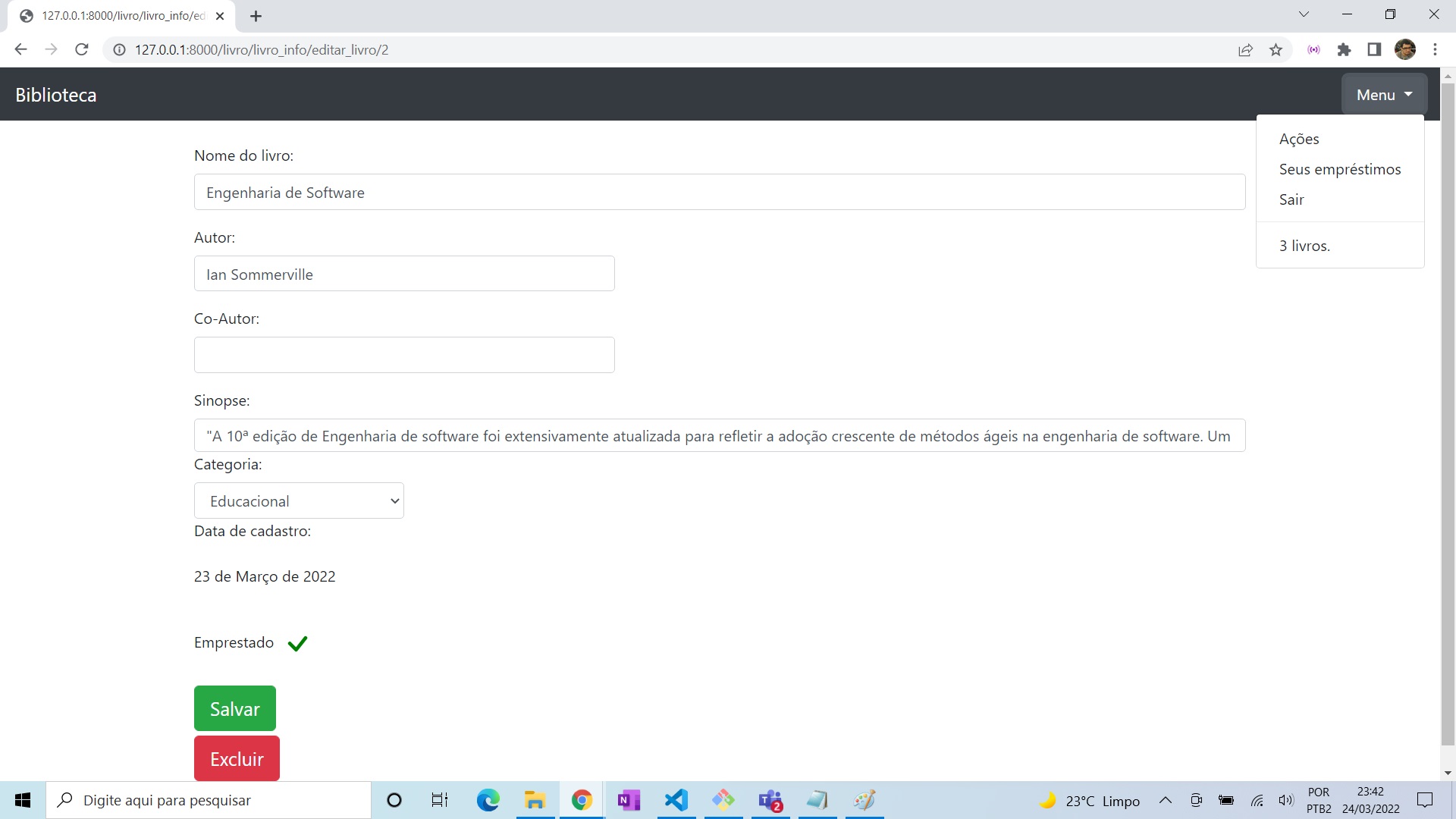Open the Chrome share icon
Screen dimensions: 1456x819
1246,49
